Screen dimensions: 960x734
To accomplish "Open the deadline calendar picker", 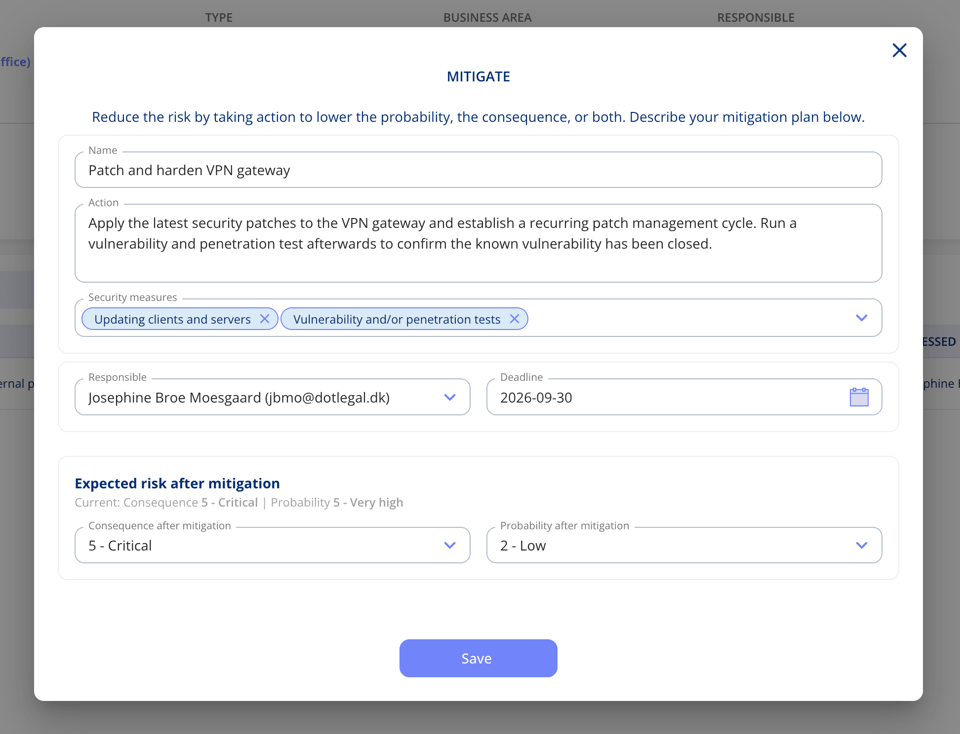I will pyautogui.click(x=859, y=397).
